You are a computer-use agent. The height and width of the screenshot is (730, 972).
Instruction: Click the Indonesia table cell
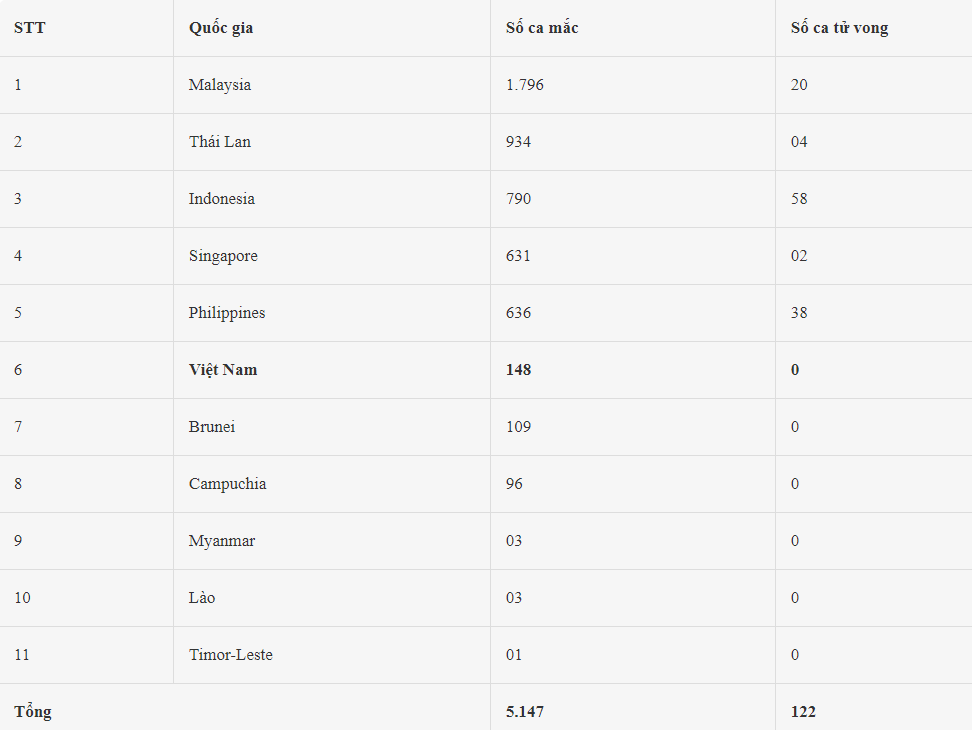click(x=222, y=199)
